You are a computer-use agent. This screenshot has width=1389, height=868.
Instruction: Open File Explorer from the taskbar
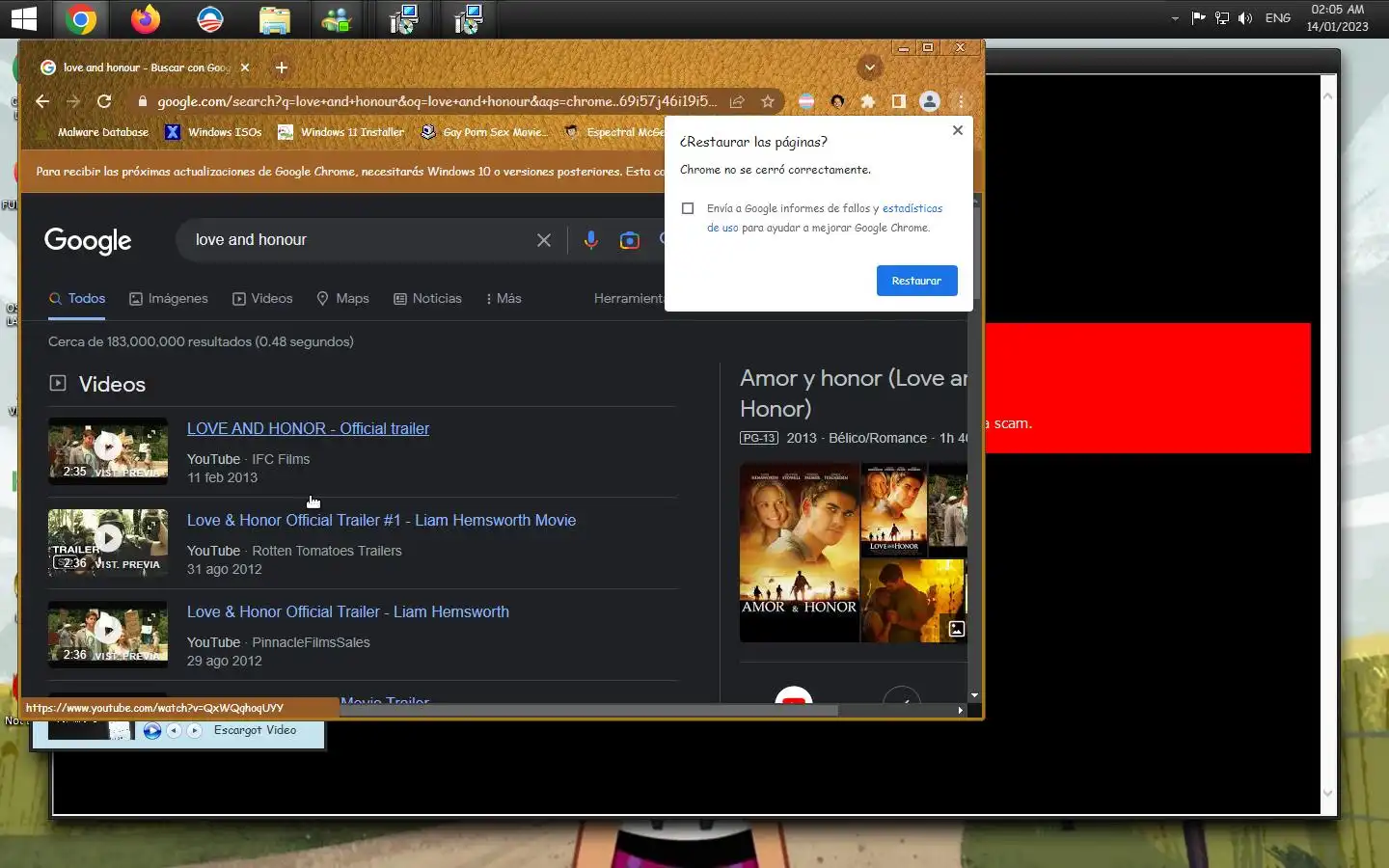tap(274, 19)
